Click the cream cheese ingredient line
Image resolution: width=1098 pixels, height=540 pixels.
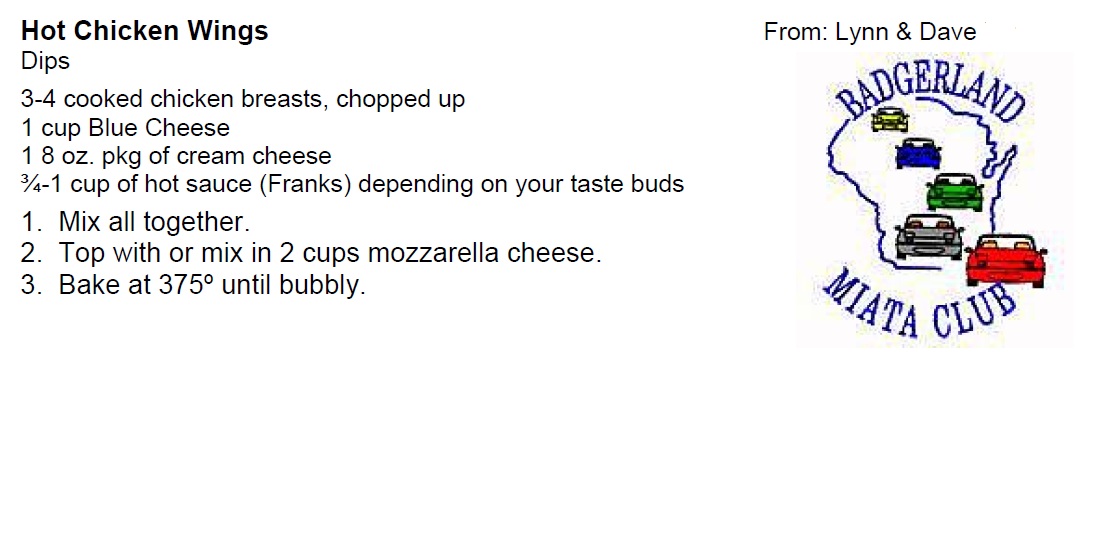click(176, 156)
